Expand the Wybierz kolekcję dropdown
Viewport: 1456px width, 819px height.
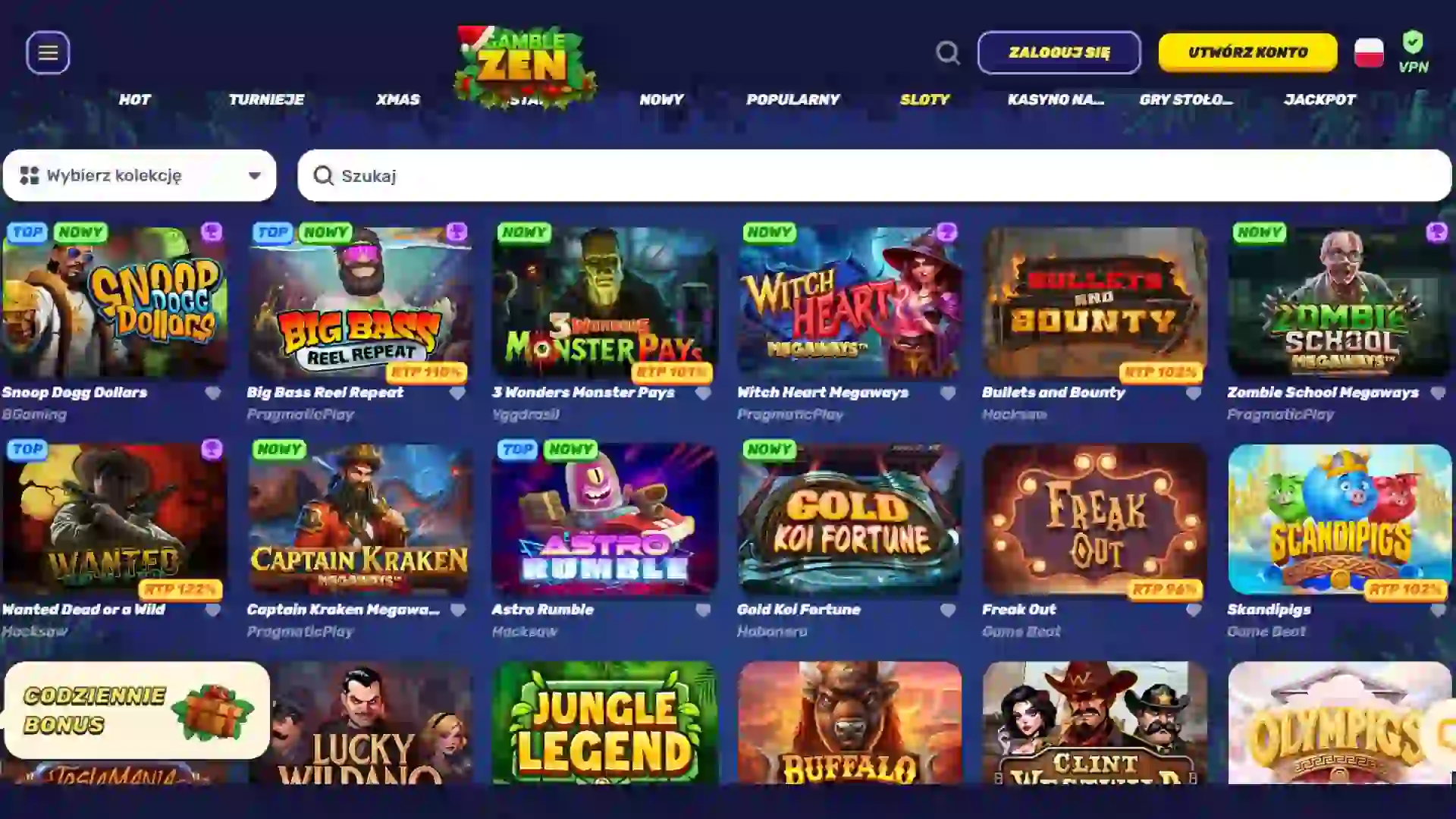point(140,175)
